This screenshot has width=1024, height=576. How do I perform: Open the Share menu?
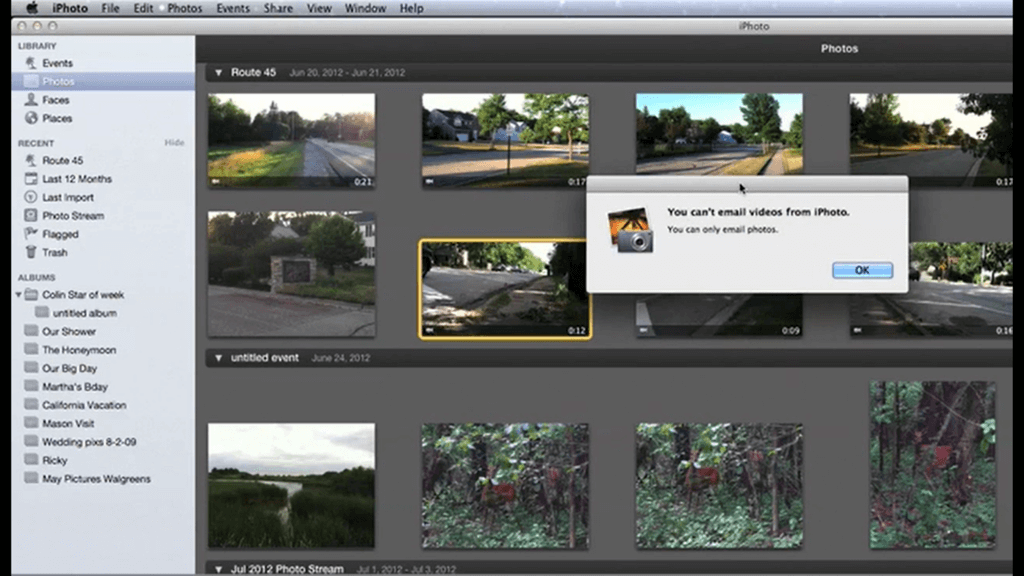[278, 8]
